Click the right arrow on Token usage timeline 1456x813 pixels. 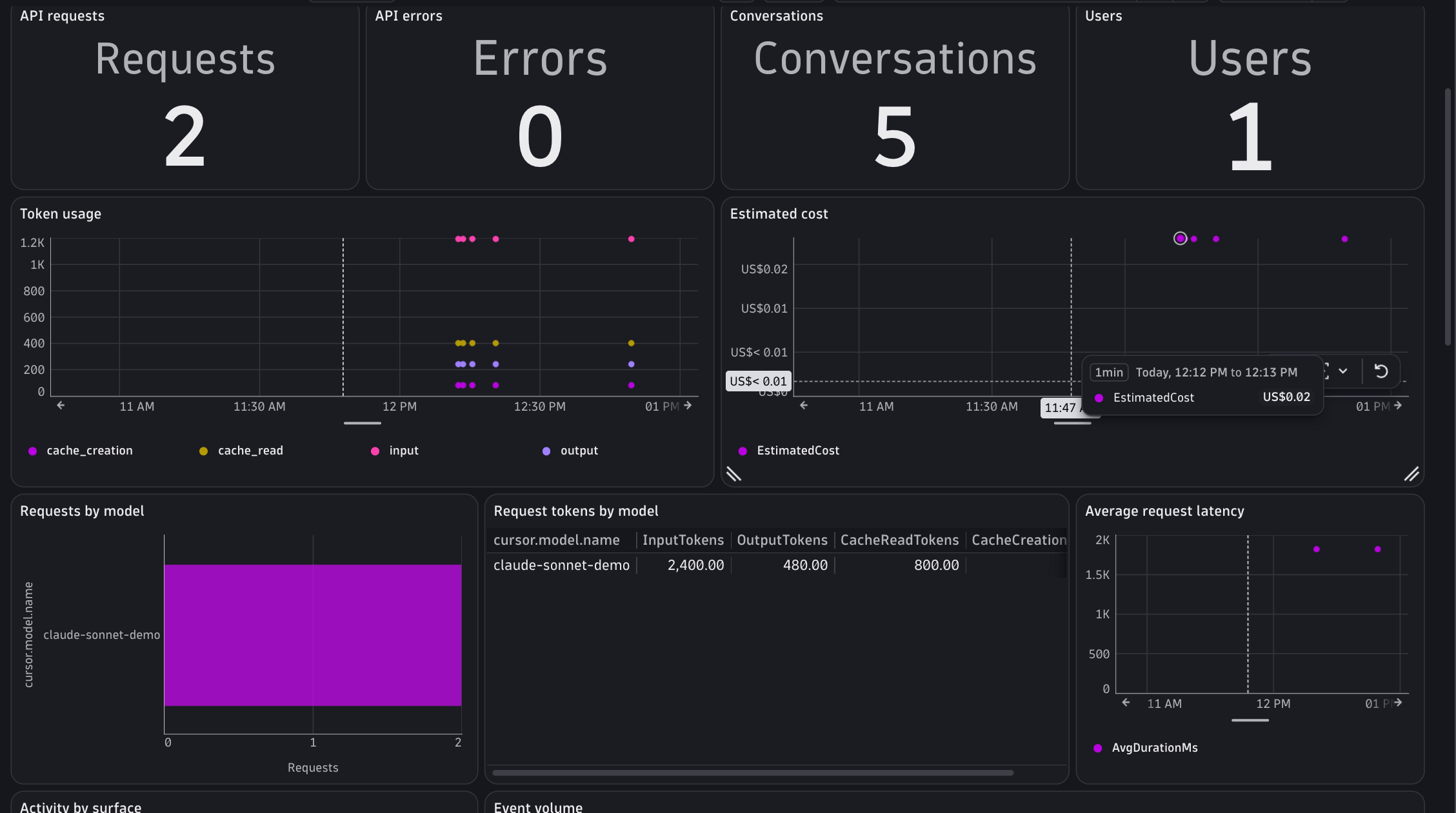click(688, 406)
